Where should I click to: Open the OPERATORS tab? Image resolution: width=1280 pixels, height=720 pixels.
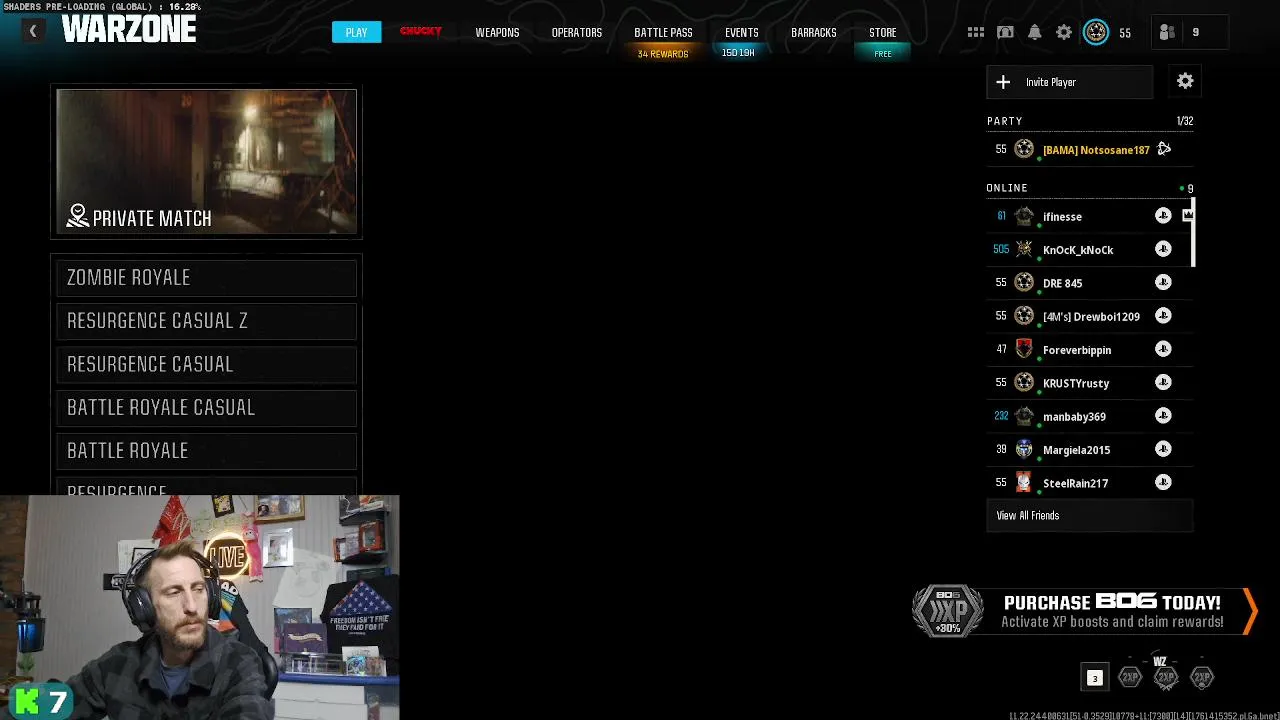pyautogui.click(x=577, y=32)
